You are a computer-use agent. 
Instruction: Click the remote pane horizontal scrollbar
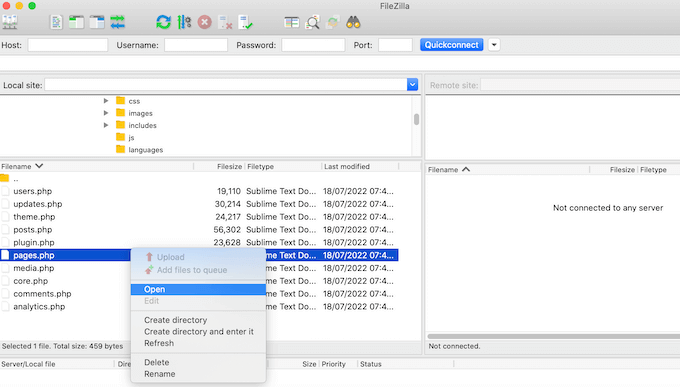click(x=553, y=336)
